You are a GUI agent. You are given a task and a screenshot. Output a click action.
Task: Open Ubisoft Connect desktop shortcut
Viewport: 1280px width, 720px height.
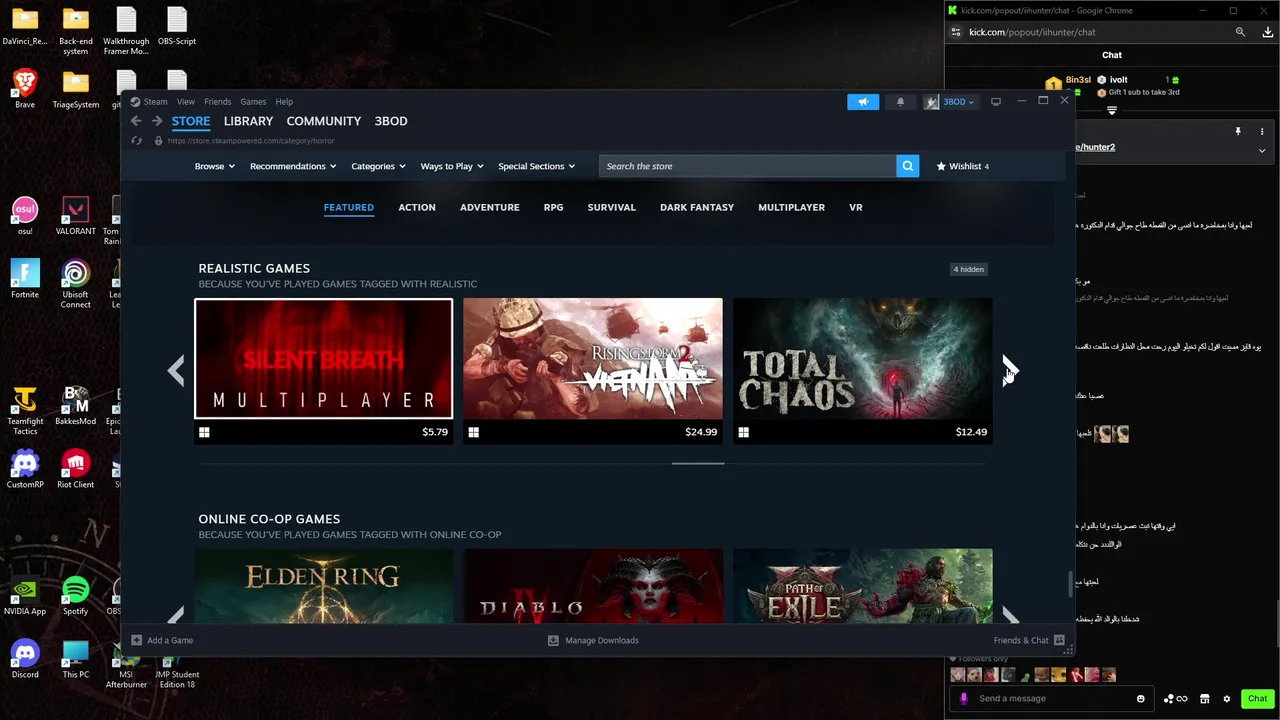pos(76,284)
